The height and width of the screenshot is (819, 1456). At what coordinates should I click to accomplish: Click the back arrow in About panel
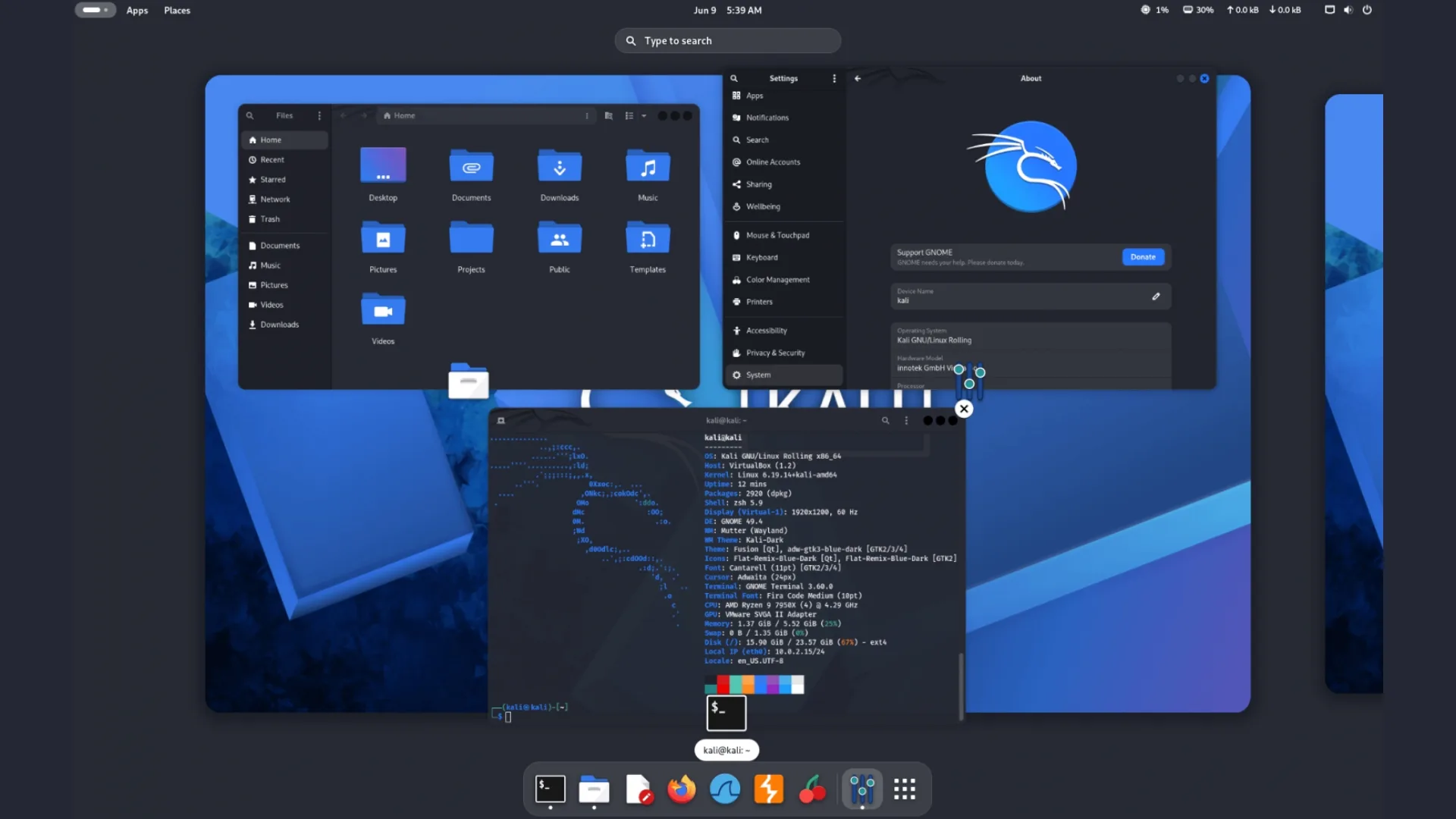pyautogui.click(x=858, y=78)
